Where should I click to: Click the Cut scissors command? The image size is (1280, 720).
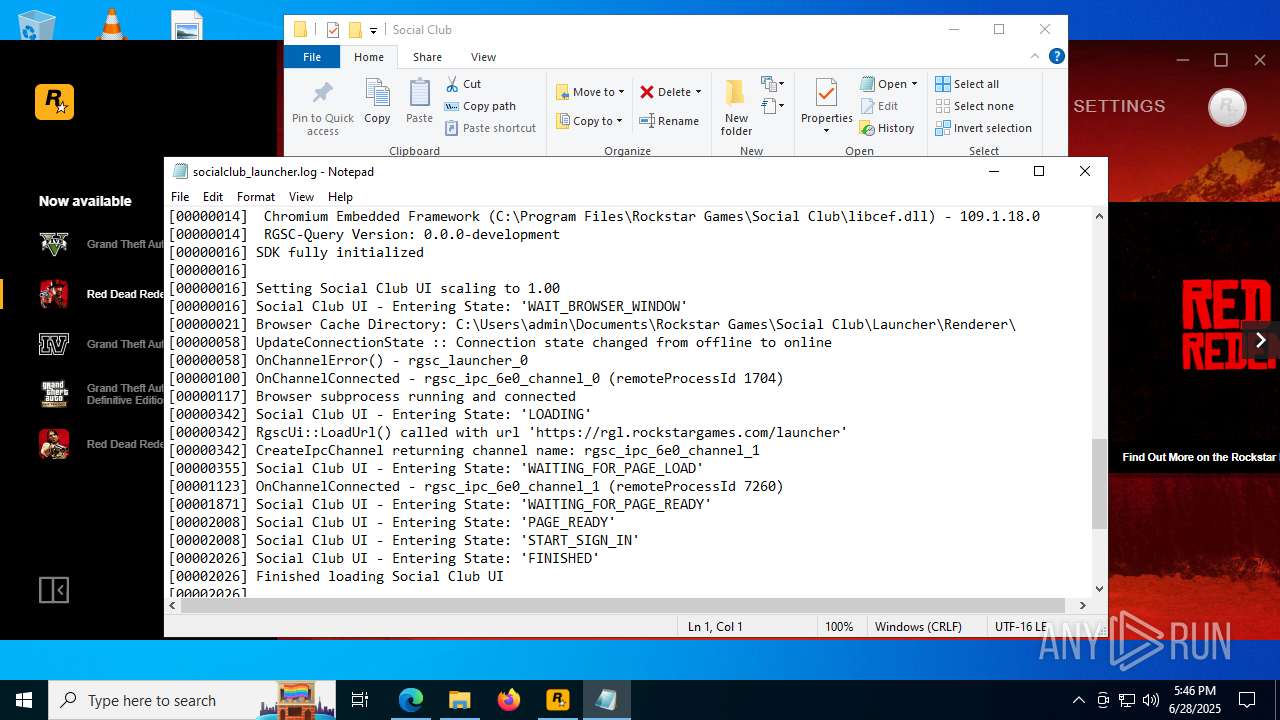click(x=463, y=84)
